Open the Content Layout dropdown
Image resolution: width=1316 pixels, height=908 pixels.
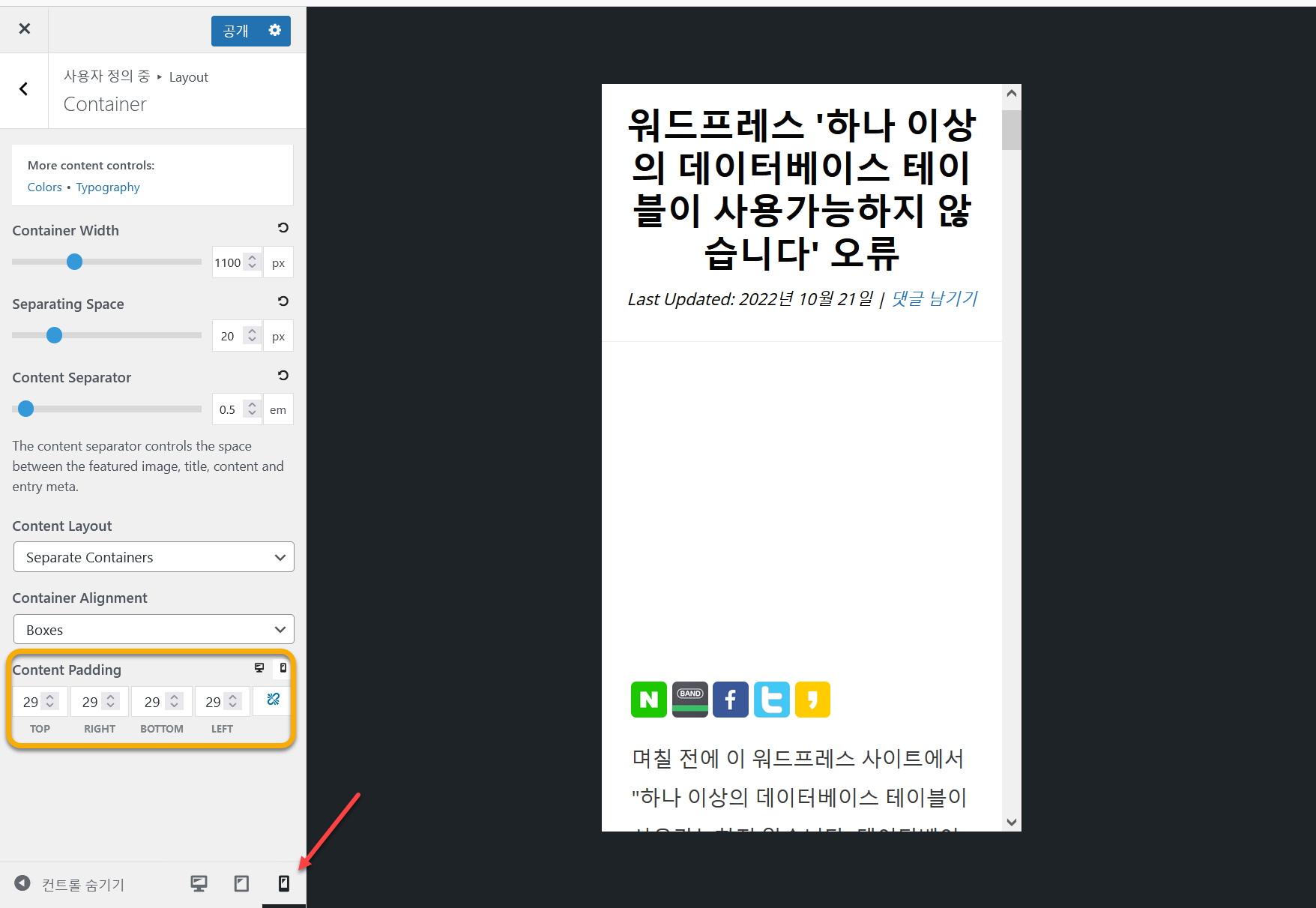154,557
